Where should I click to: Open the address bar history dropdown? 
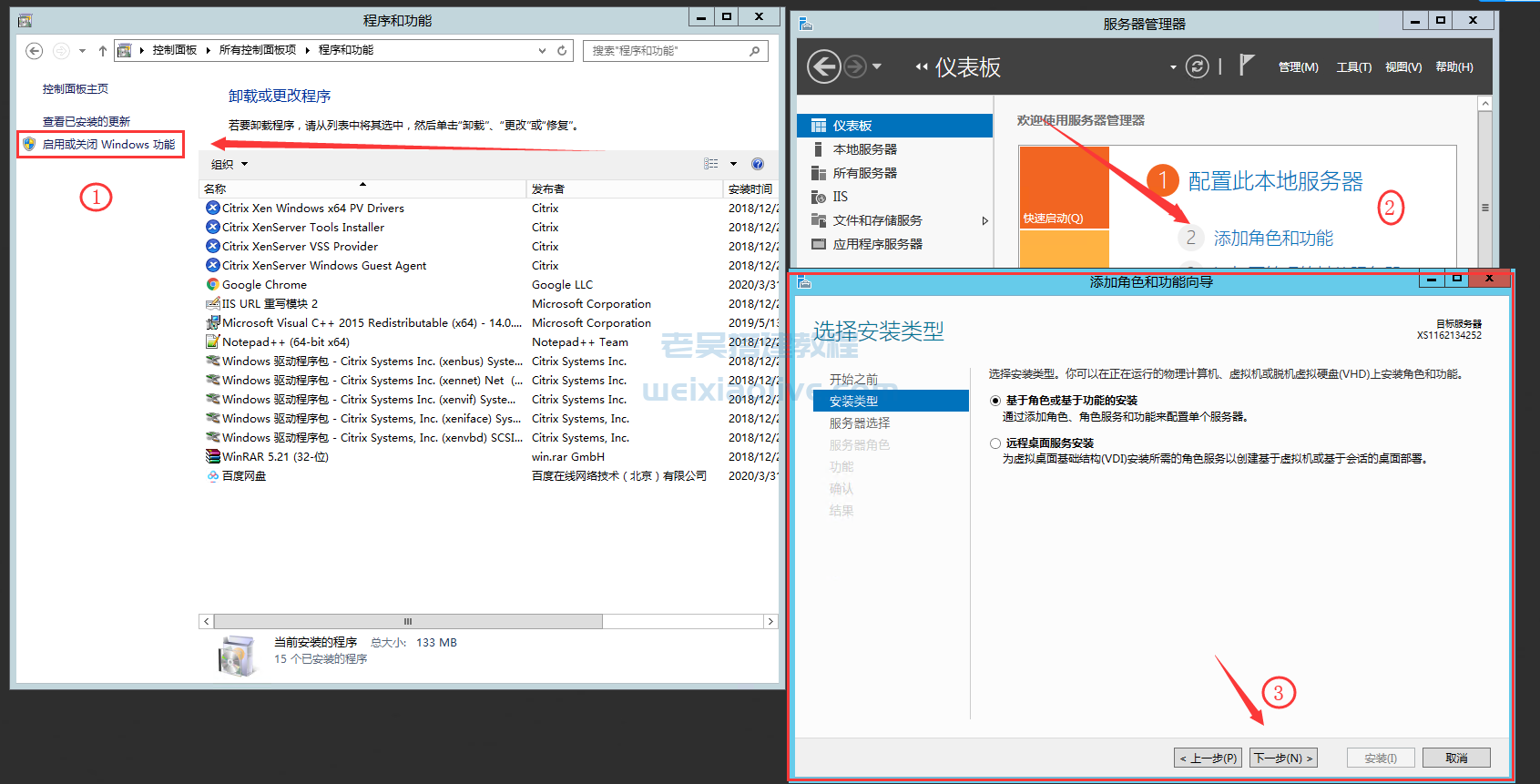coord(542,51)
